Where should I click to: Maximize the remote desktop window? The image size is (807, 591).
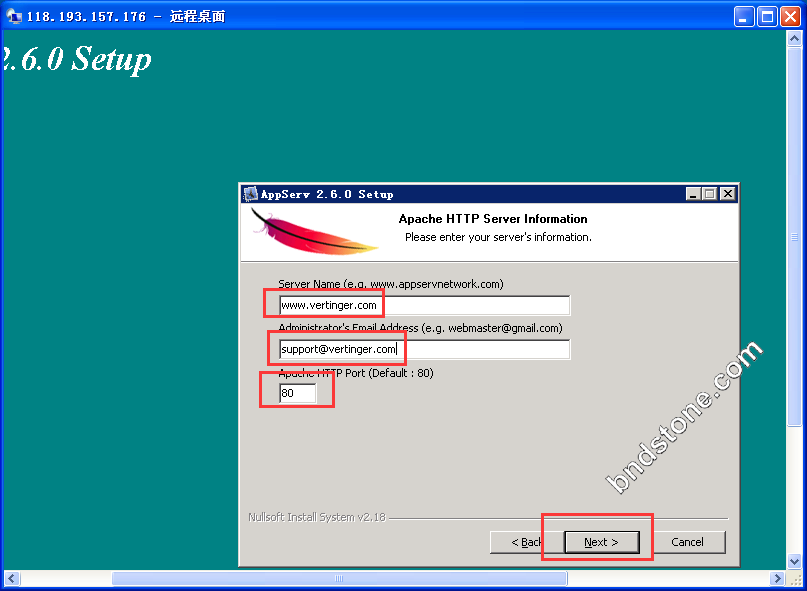tap(767, 16)
